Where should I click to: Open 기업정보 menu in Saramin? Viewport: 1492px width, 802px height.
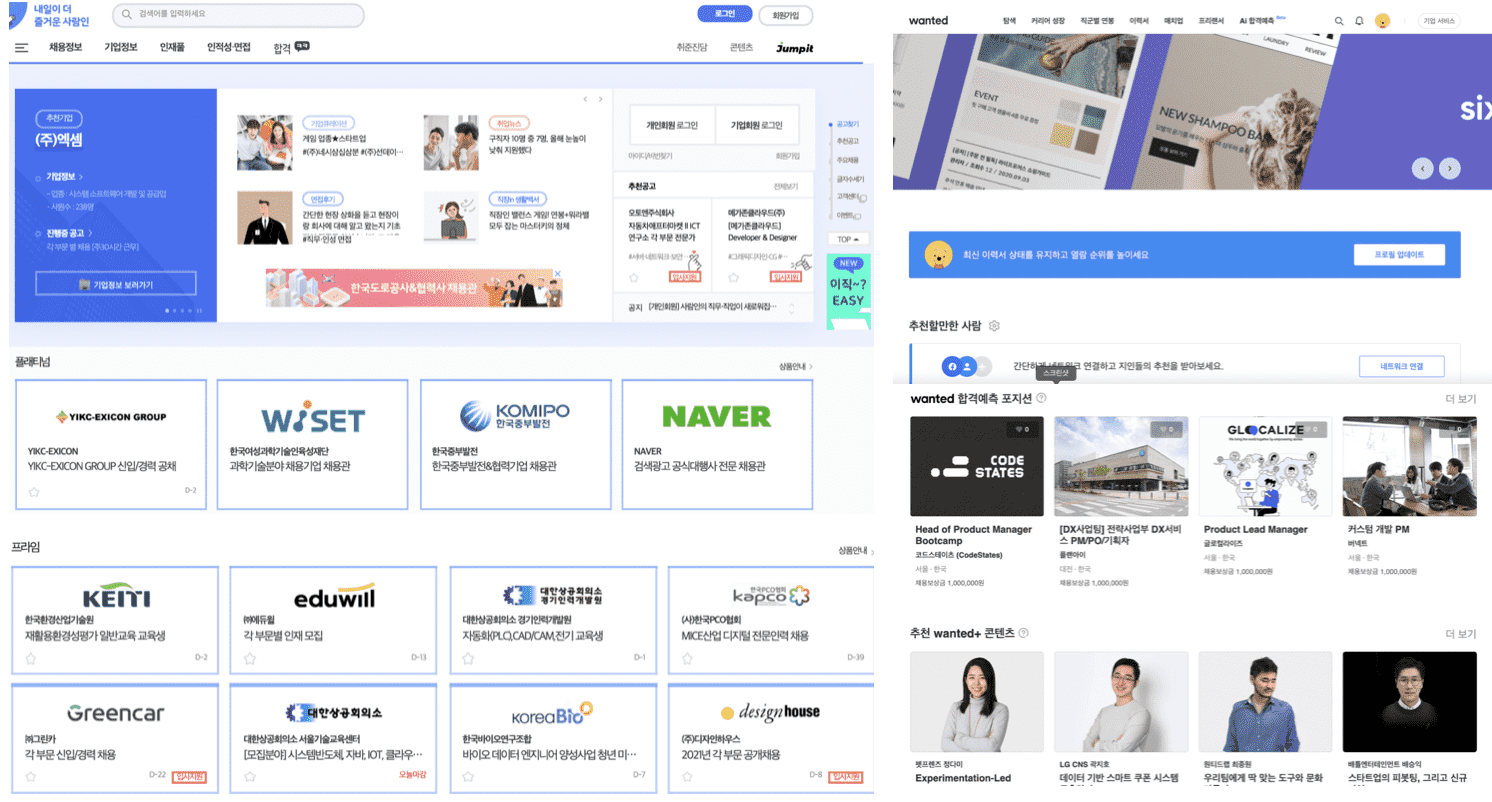coord(121,47)
